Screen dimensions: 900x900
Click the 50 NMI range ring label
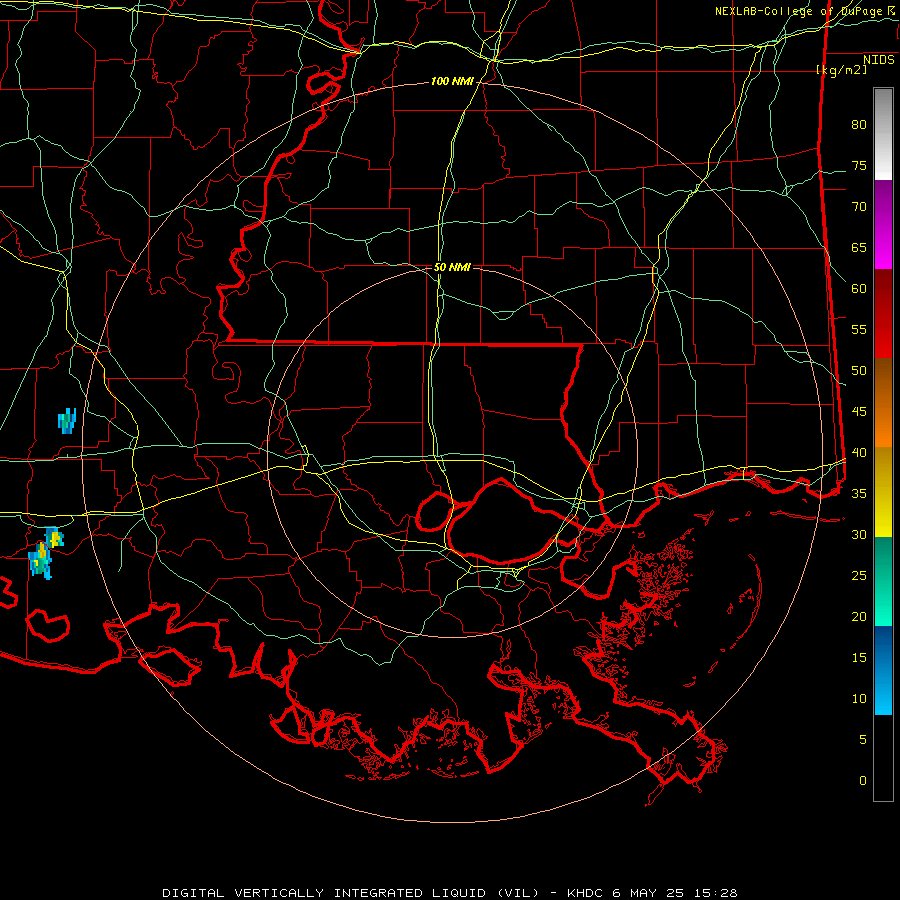(452, 267)
